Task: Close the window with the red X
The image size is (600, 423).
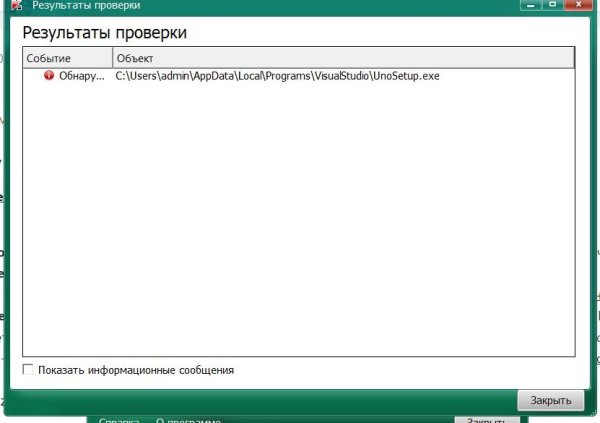Action: [578, 5]
